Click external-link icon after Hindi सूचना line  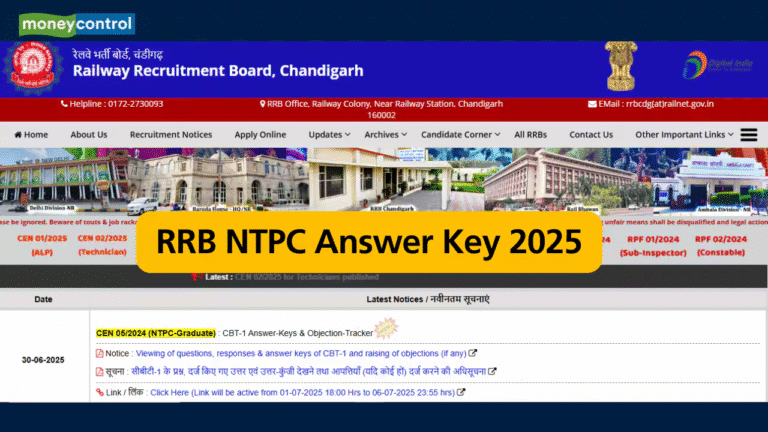pyautogui.click(x=492, y=371)
